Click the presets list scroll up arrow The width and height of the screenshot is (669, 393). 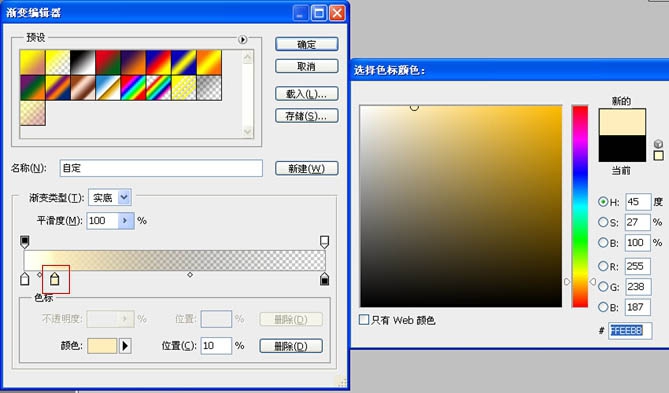click(x=247, y=57)
